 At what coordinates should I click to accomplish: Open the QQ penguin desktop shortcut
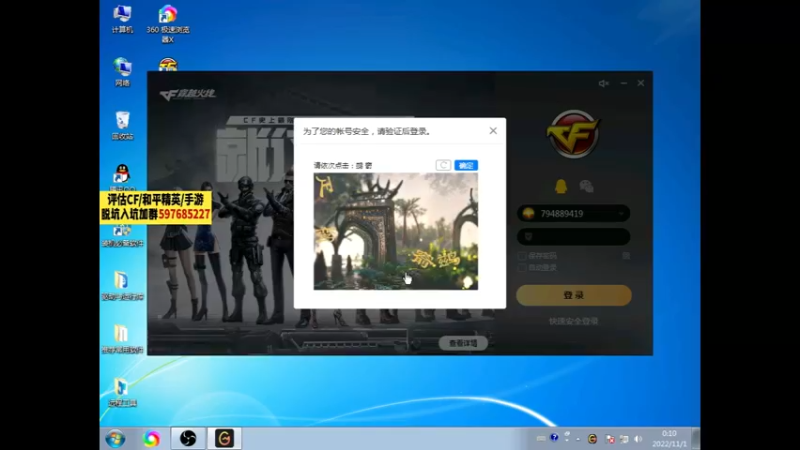(122, 174)
